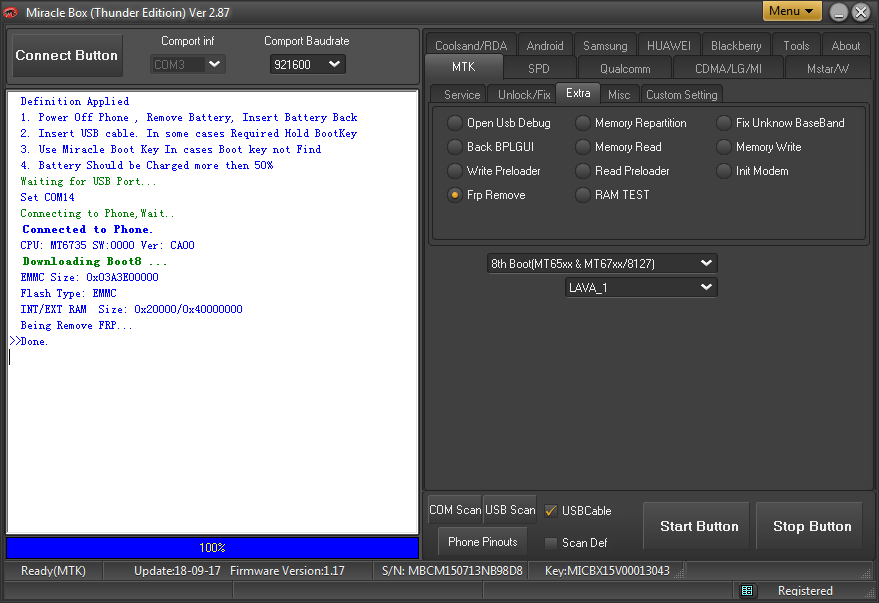879x603 pixels.
Task: Click 'Flash Type: EMMC' log line
Action: click(69, 293)
